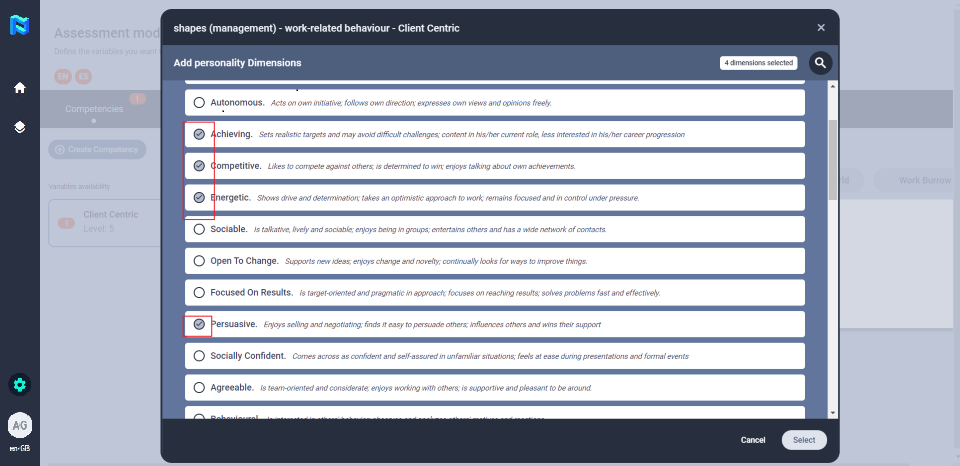Screen dimensions: 960x466
Task: Close the dialog with the X icon
Action: [x=821, y=28]
